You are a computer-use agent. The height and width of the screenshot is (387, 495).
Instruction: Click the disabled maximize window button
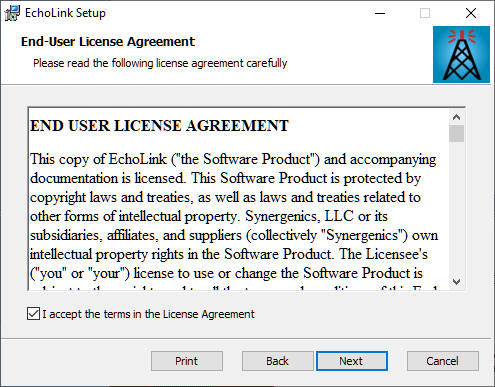click(425, 13)
